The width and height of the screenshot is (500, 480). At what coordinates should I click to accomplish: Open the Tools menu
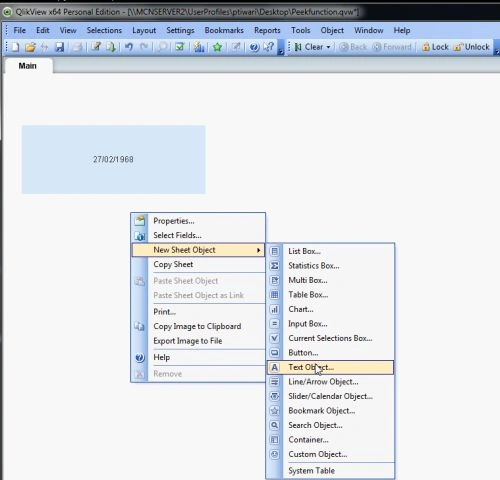301,30
